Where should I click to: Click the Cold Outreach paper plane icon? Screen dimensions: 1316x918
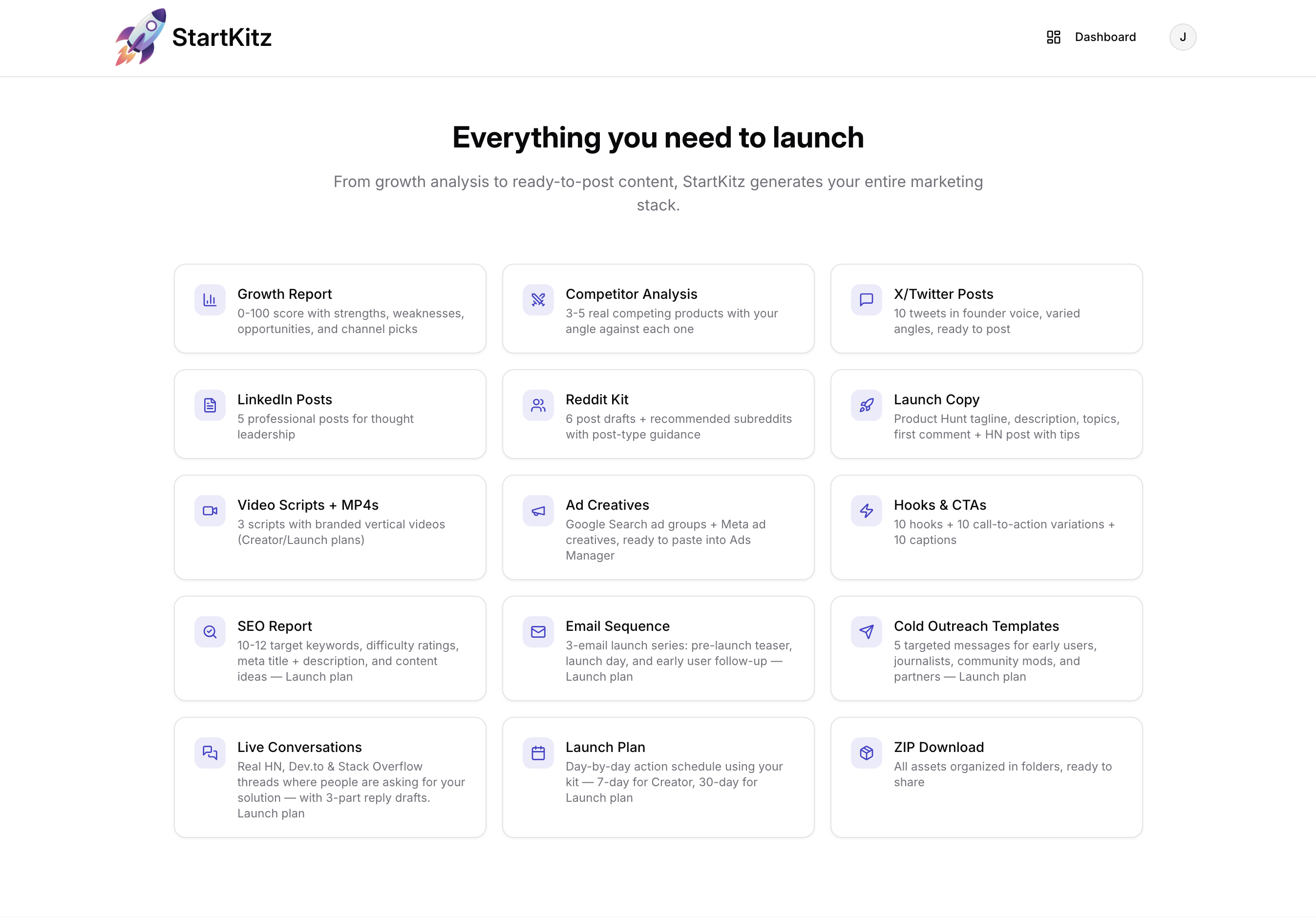pos(866,631)
